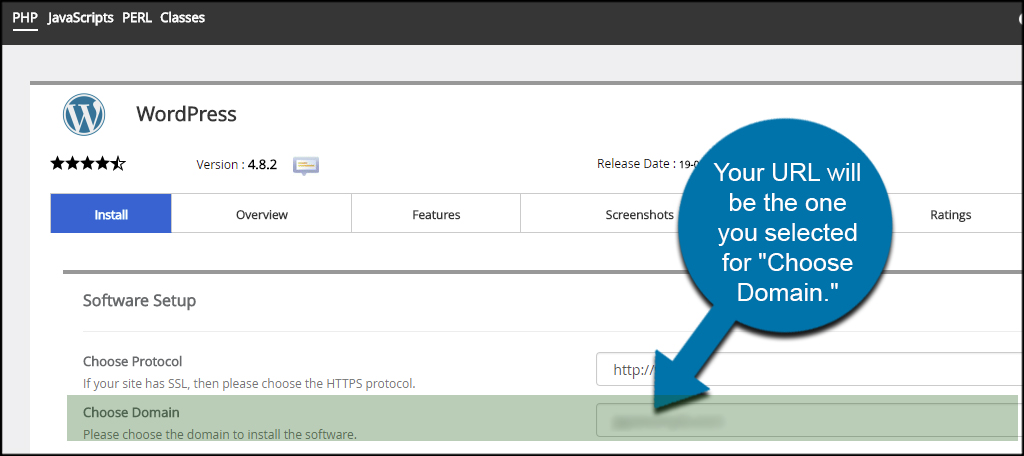Image resolution: width=1024 pixels, height=456 pixels.
Task: Click the SSL HTTPS protocol hint text
Action: 249,383
